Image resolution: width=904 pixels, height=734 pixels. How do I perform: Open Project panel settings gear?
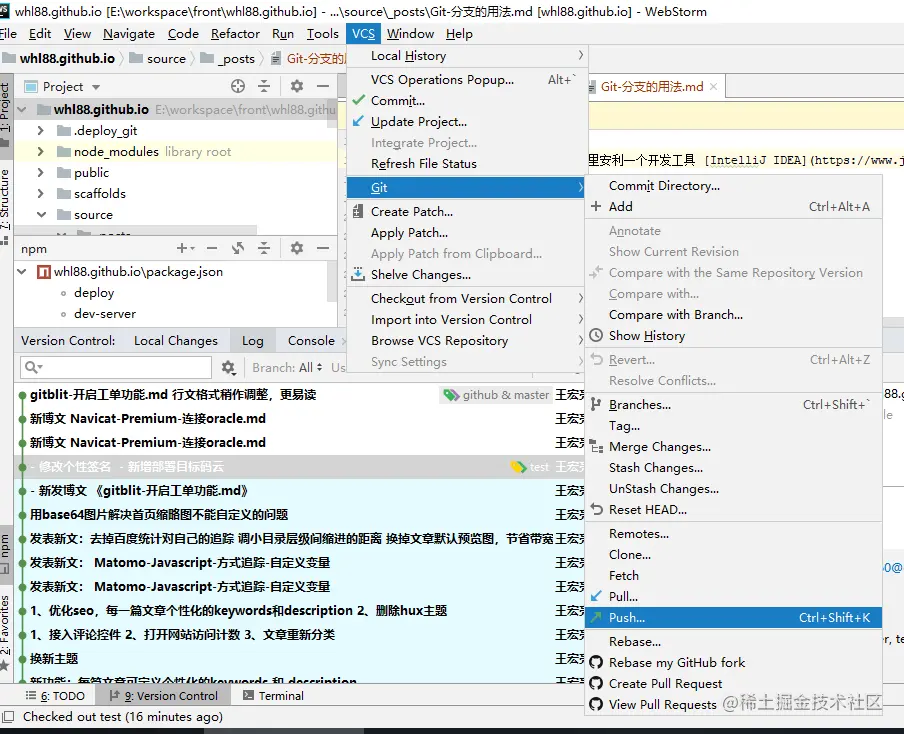click(296, 86)
